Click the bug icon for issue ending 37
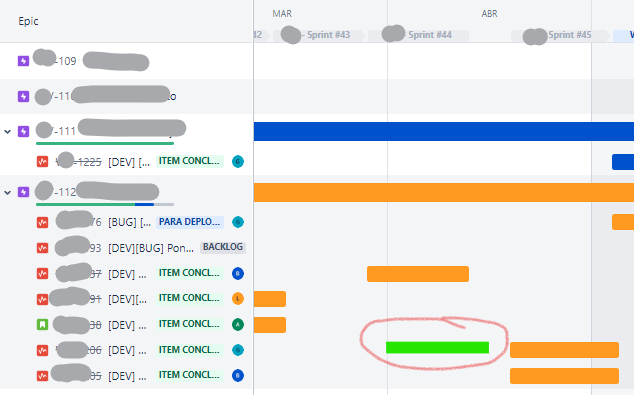Screen dimensions: 634x395 click(42, 274)
